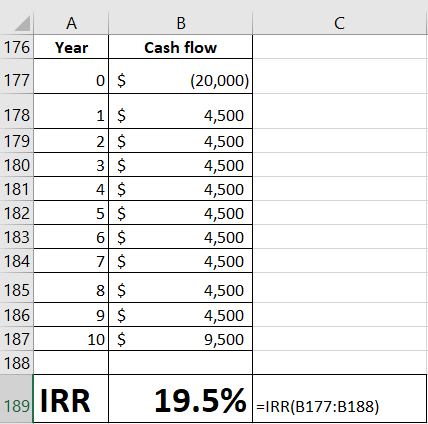The height and width of the screenshot is (424, 428).
Task: Click the Select All corner triangle
Action: point(22,23)
